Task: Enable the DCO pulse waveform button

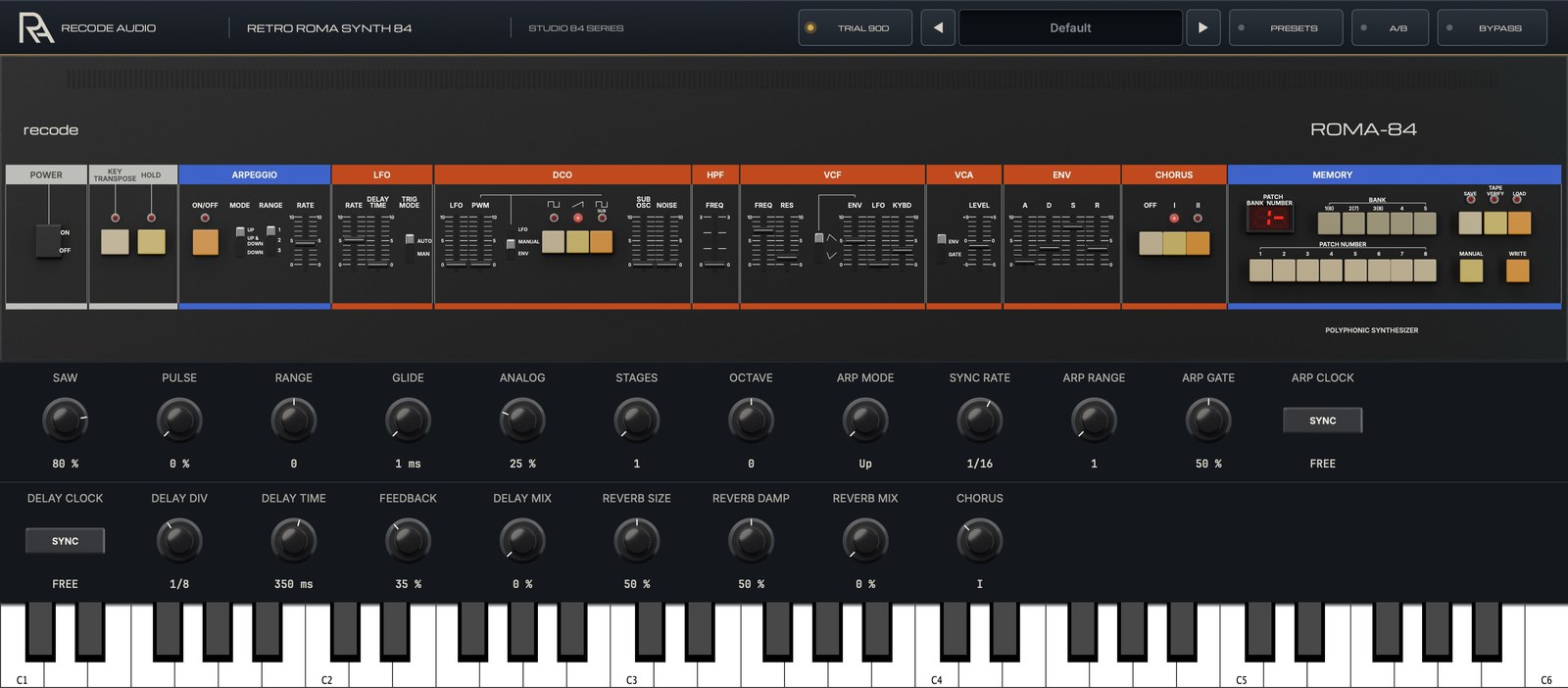Action: coord(553,241)
